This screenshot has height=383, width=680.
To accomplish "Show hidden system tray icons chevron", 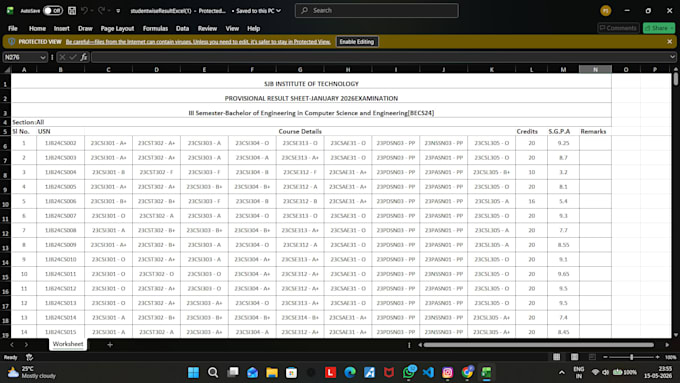I will pos(562,372).
